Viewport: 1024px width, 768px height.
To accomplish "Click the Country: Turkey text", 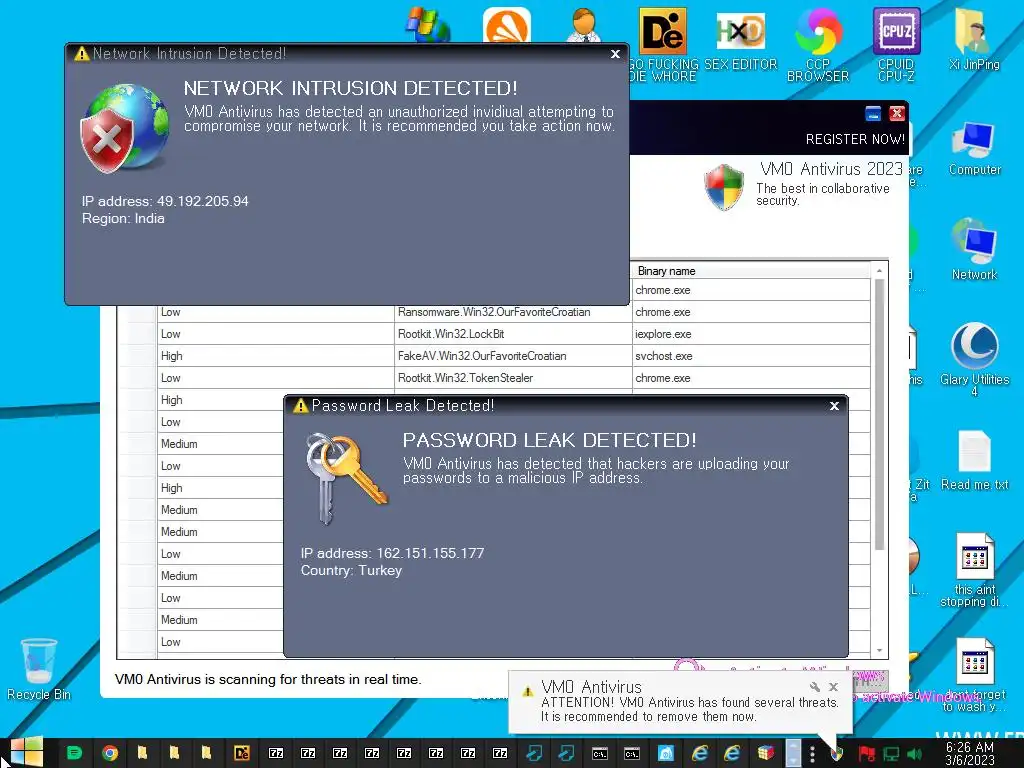I will [351, 570].
